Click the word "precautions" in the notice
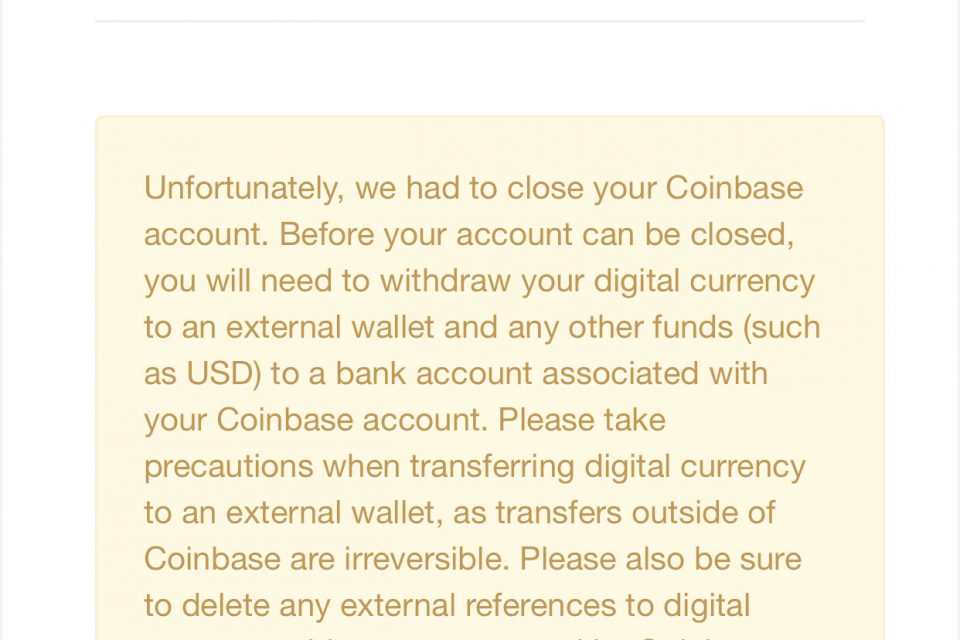Screen dimensions: 960x640 [x=228, y=467]
